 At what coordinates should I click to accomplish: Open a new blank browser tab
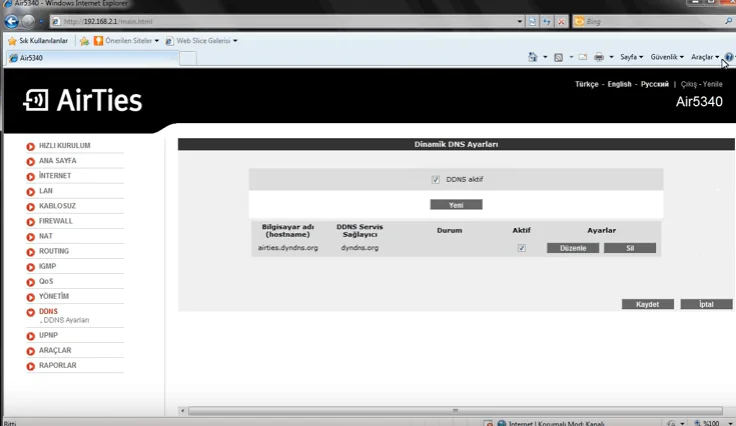pos(188,59)
